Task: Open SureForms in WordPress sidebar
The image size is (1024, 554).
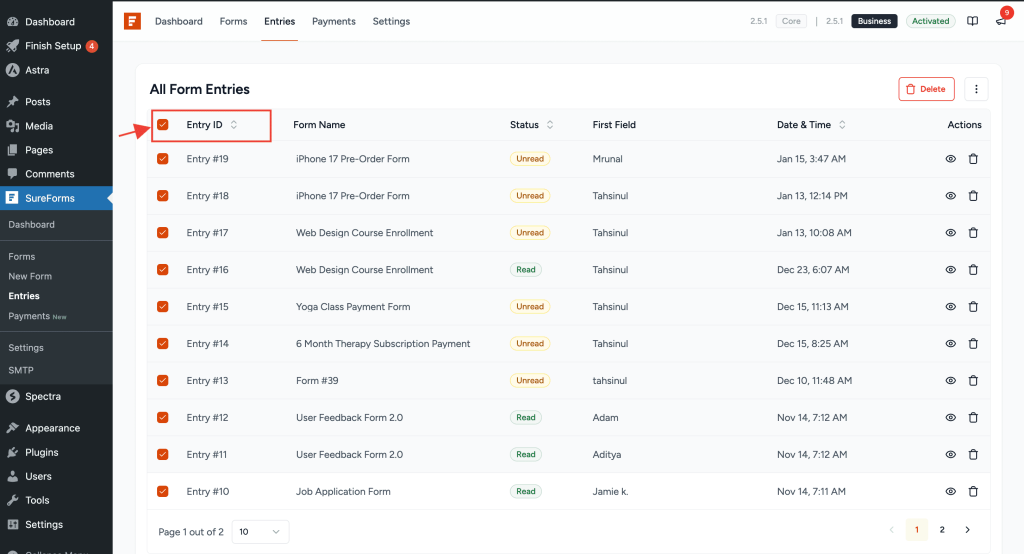Action: pyautogui.click(x=56, y=198)
